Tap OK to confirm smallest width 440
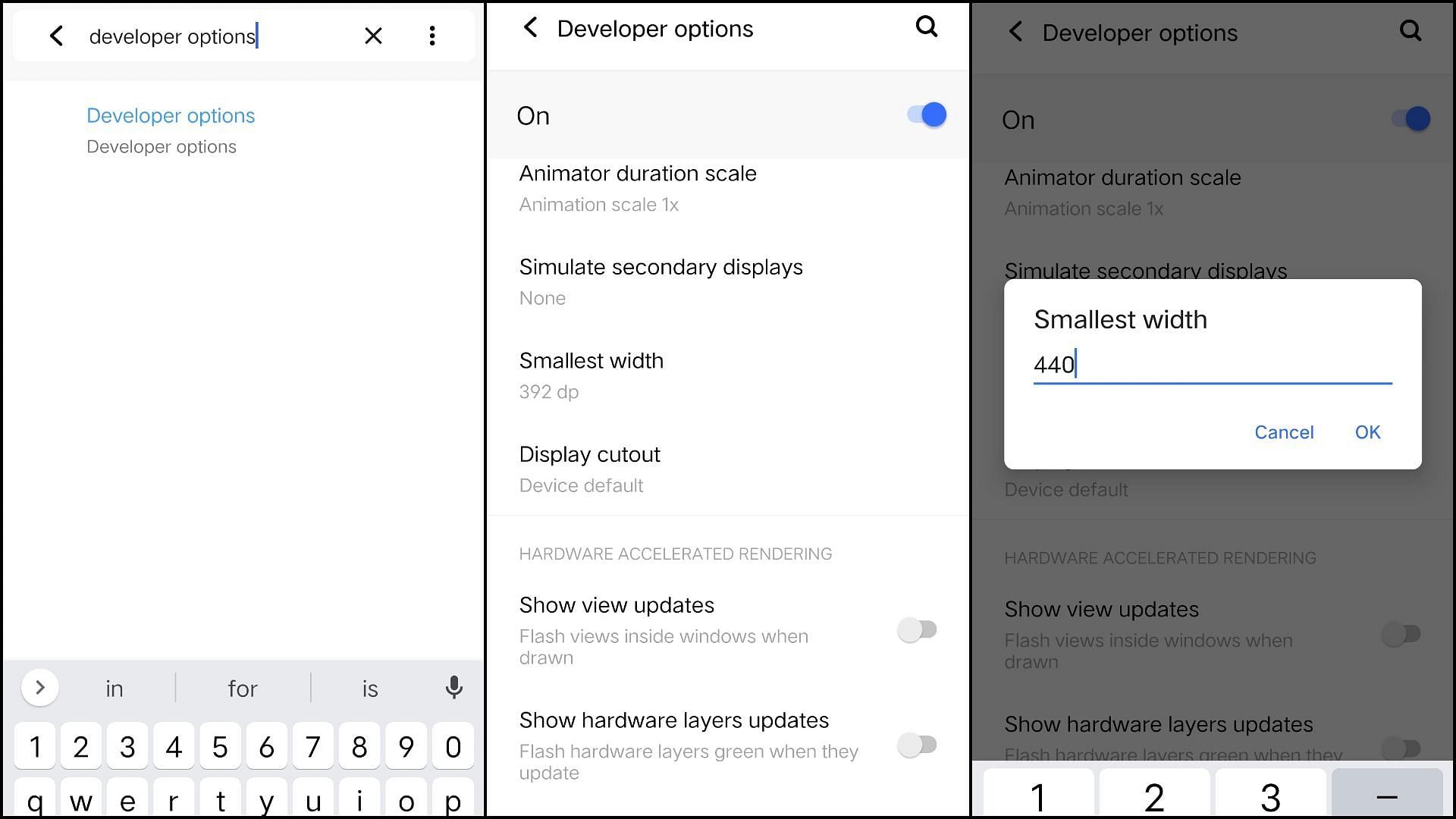 pyautogui.click(x=1367, y=431)
